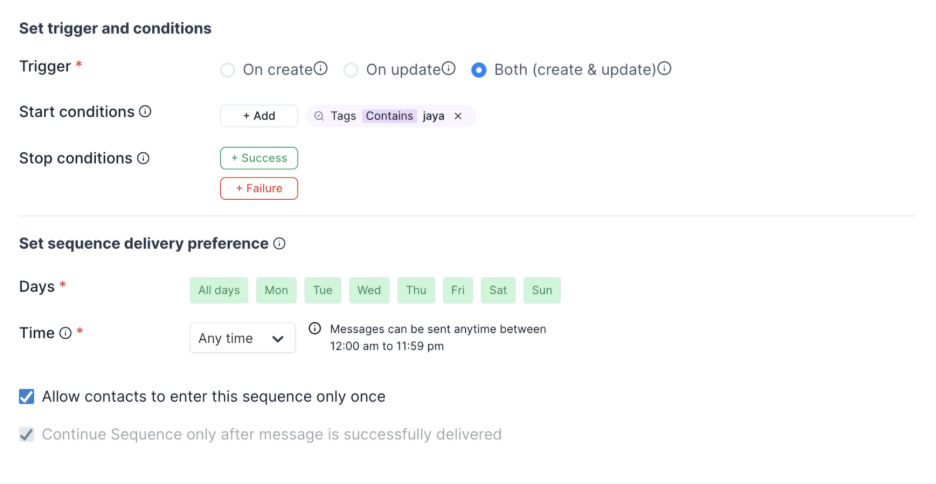Open the Any time dropdown
Screen dimensions: 936x484
click(x=242, y=338)
